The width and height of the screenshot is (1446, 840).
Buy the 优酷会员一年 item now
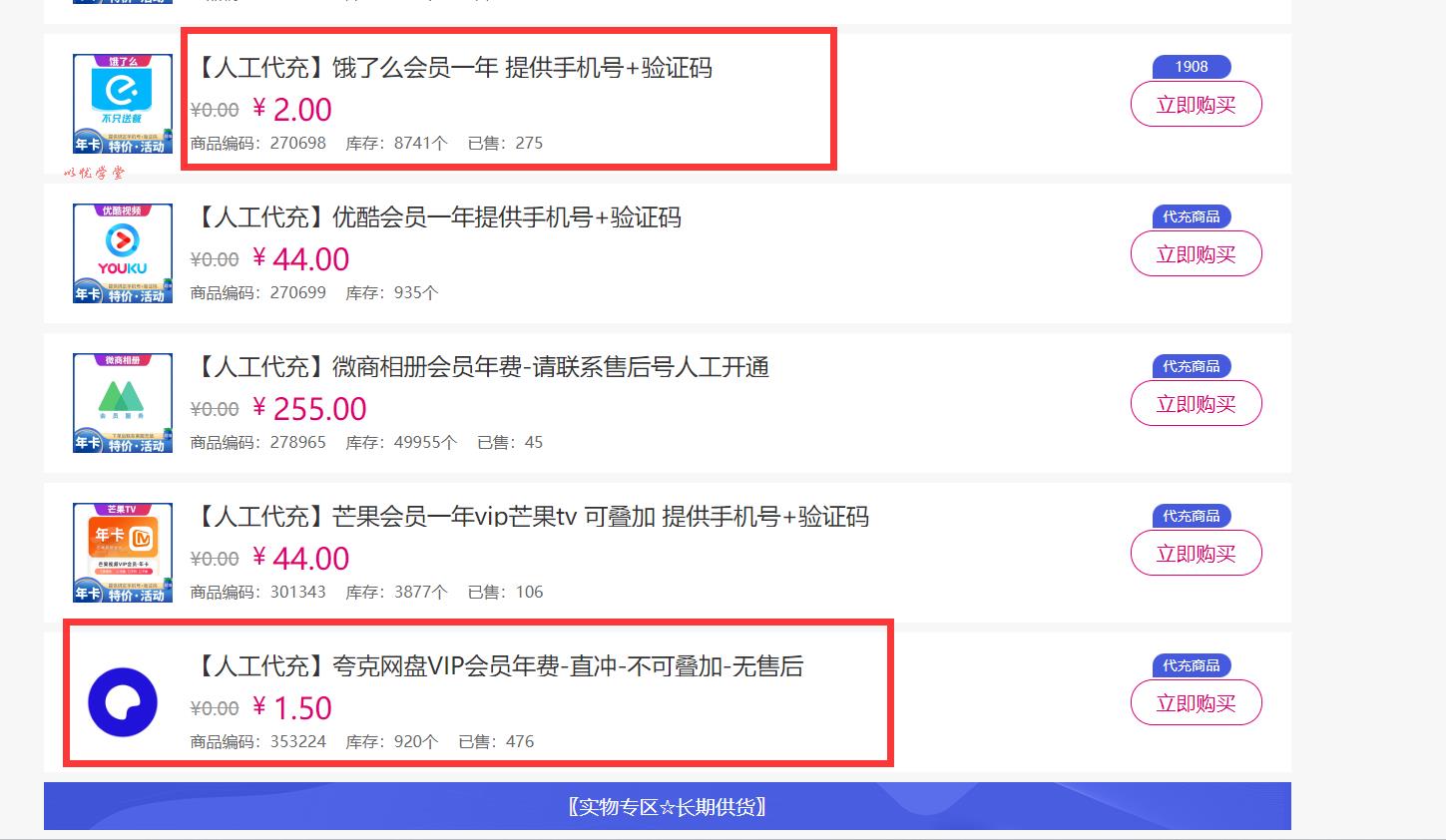(x=1196, y=254)
